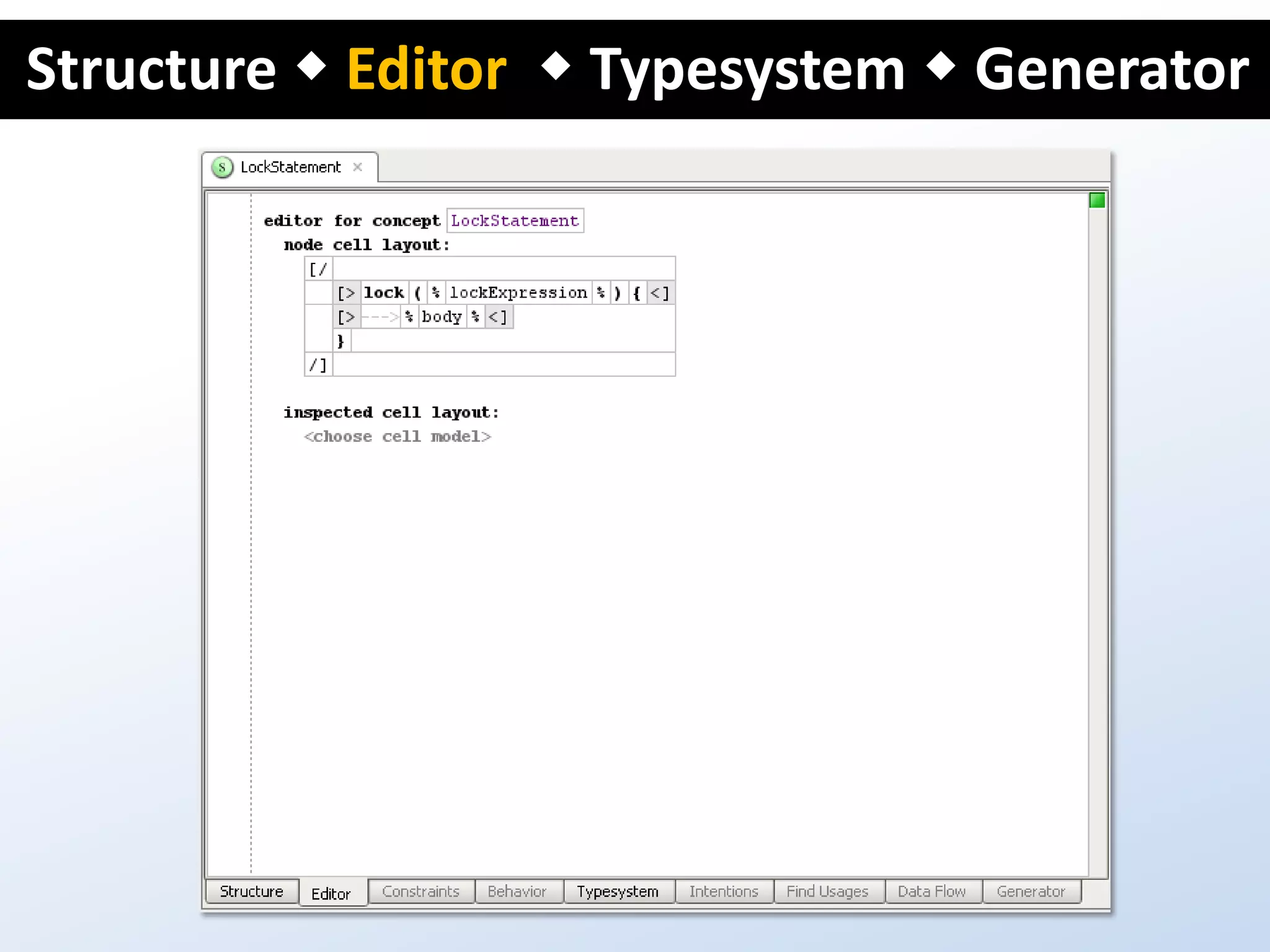Image resolution: width=1270 pixels, height=952 pixels.
Task: Close the LockStatement tab
Action: (357, 167)
